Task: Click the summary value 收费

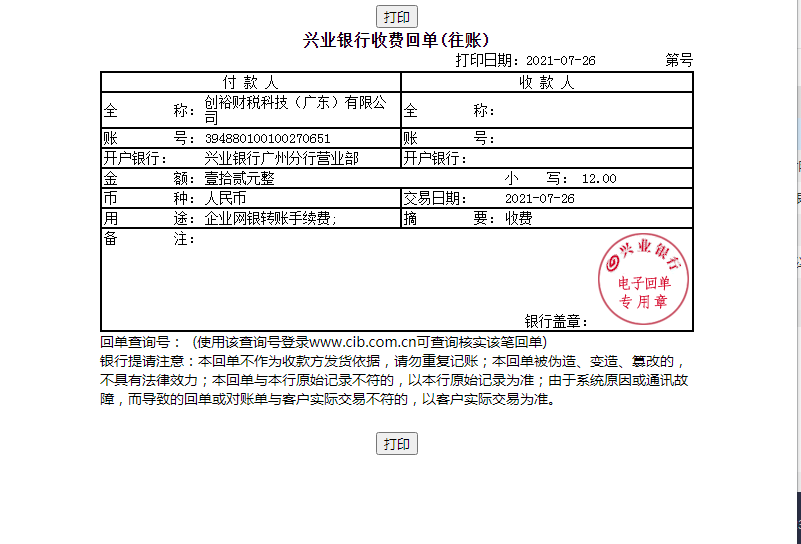Action: [x=518, y=218]
